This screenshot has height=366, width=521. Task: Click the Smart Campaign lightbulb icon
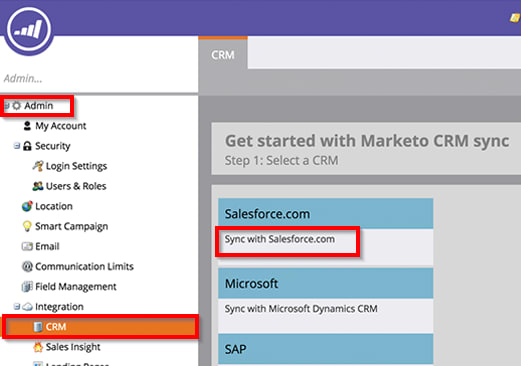pos(27,226)
